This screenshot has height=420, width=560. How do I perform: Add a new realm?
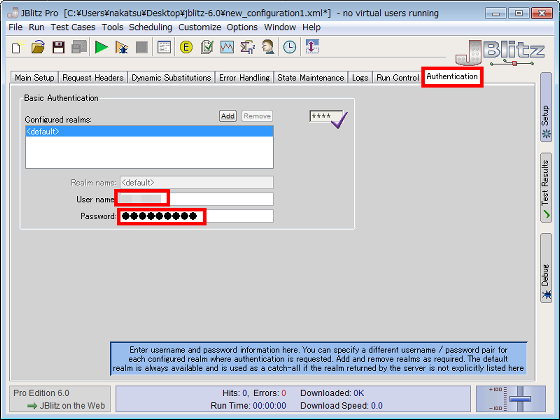(x=228, y=116)
